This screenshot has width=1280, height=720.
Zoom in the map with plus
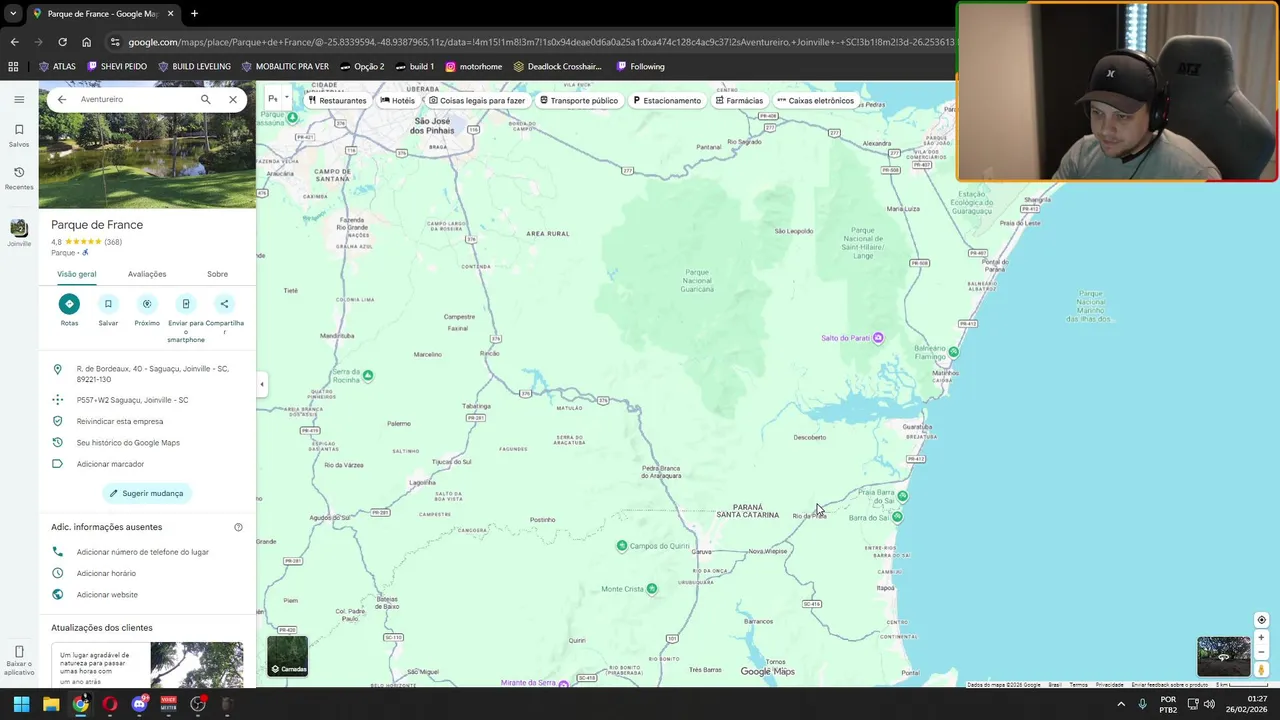click(1261, 638)
